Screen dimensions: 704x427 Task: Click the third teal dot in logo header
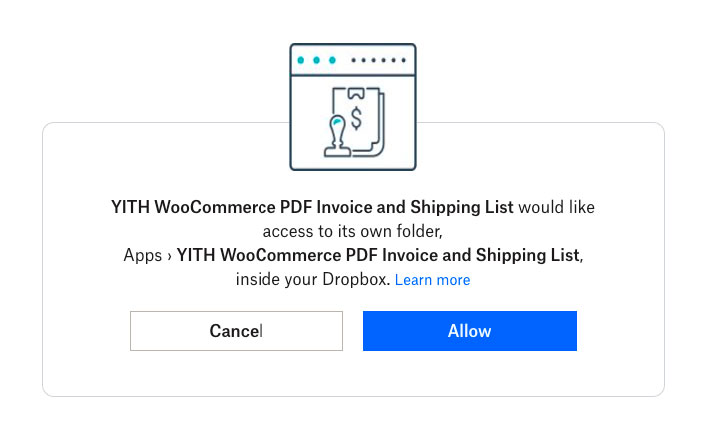[x=332, y=60]
